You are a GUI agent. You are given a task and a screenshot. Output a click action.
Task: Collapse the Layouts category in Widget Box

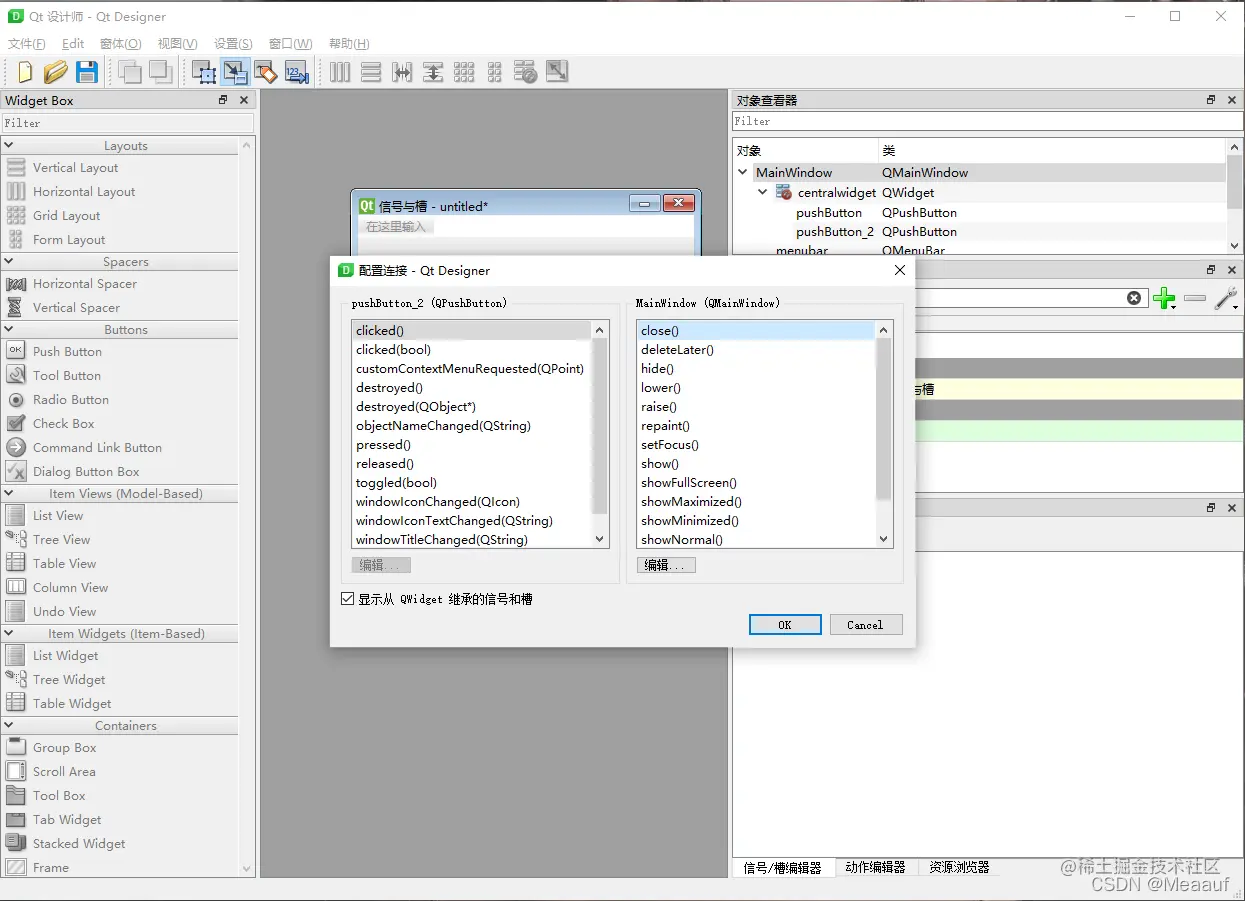tap(9, 146)
